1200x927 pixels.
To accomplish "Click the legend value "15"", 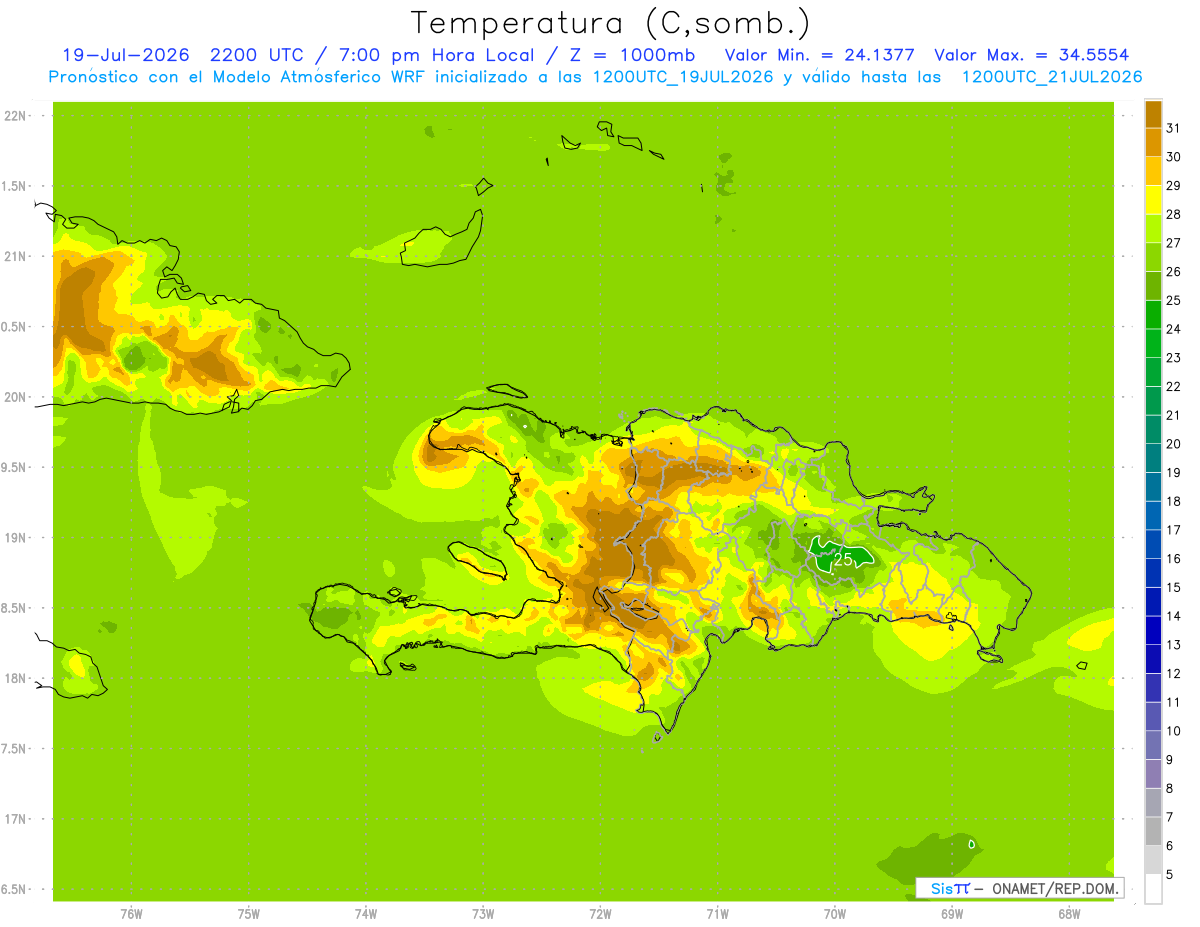I will [1174, 587].
